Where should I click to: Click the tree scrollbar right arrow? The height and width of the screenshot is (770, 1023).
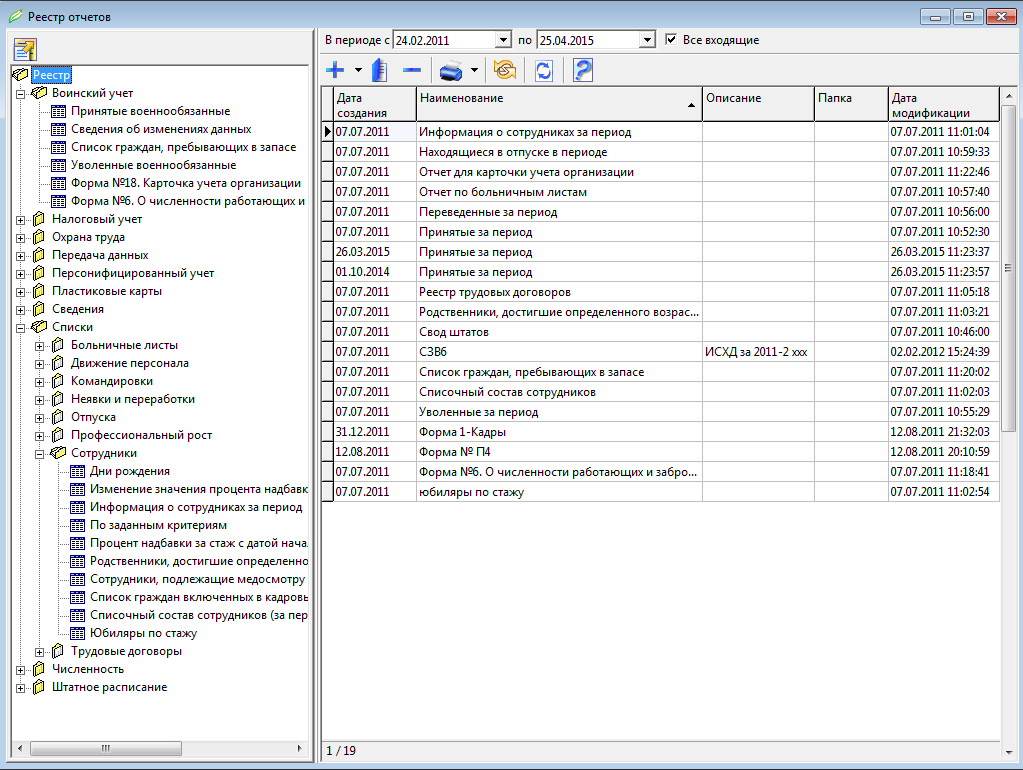coord(299,748)
